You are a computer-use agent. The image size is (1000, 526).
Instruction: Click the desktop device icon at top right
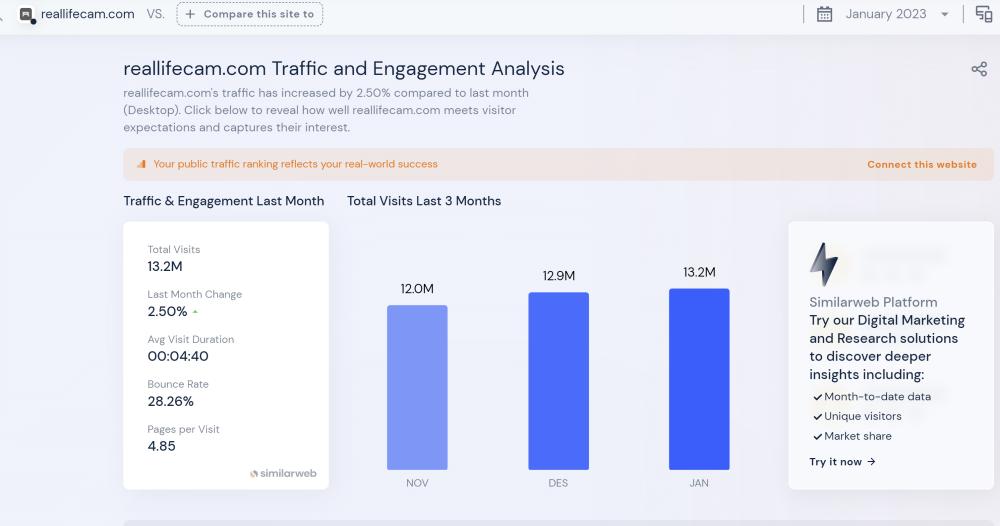point(984,14)
